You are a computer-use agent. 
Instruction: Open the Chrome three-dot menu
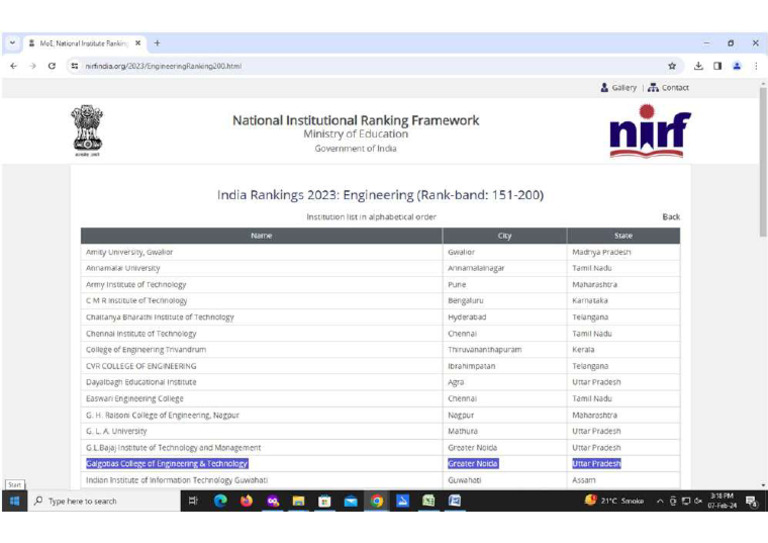pos(756,66)
